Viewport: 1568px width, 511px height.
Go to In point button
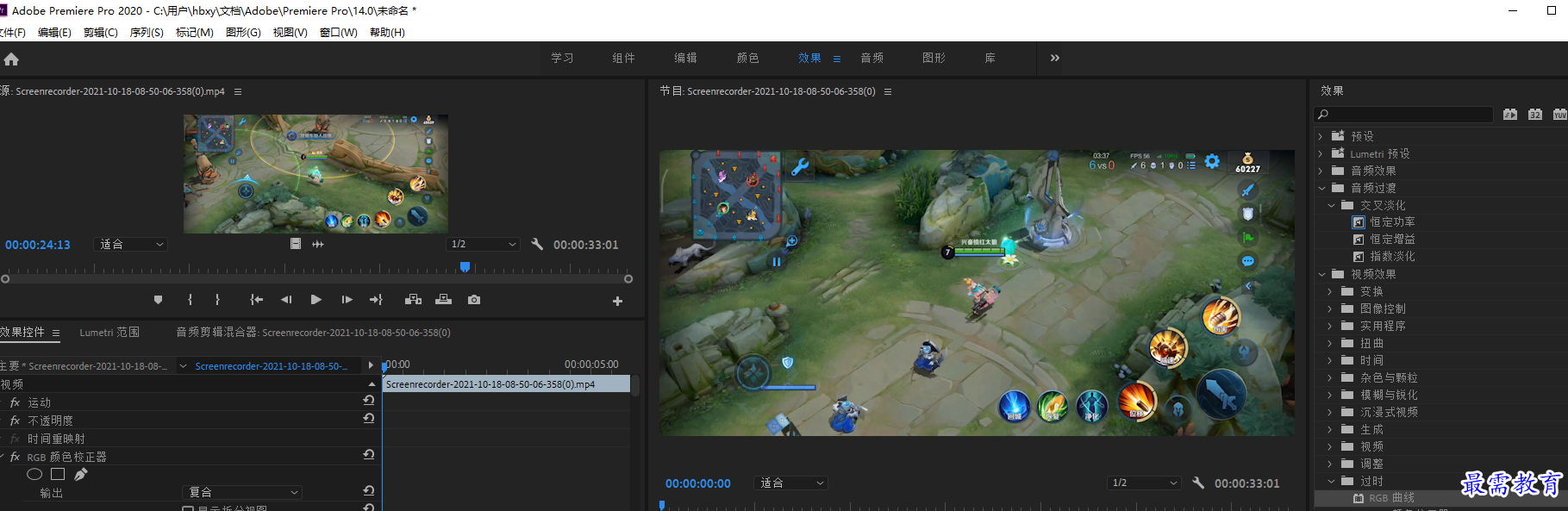(256, 300)
